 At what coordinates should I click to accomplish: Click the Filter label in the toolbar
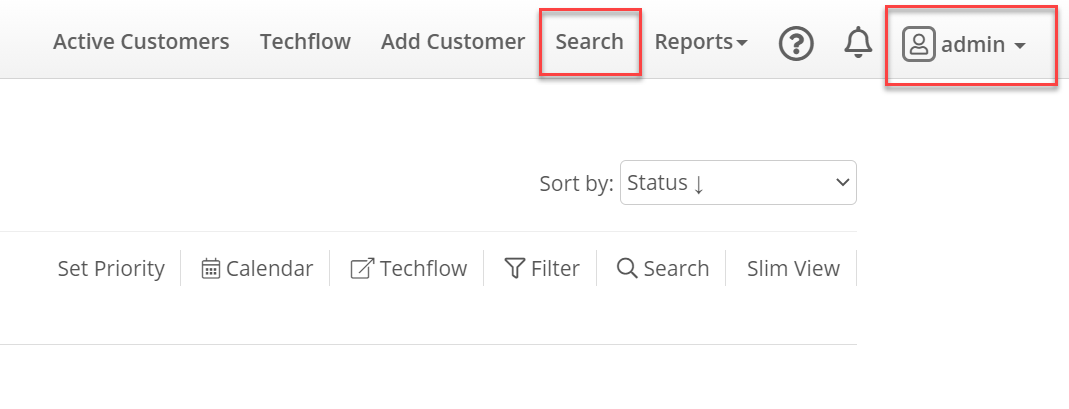tap(556, 269)
